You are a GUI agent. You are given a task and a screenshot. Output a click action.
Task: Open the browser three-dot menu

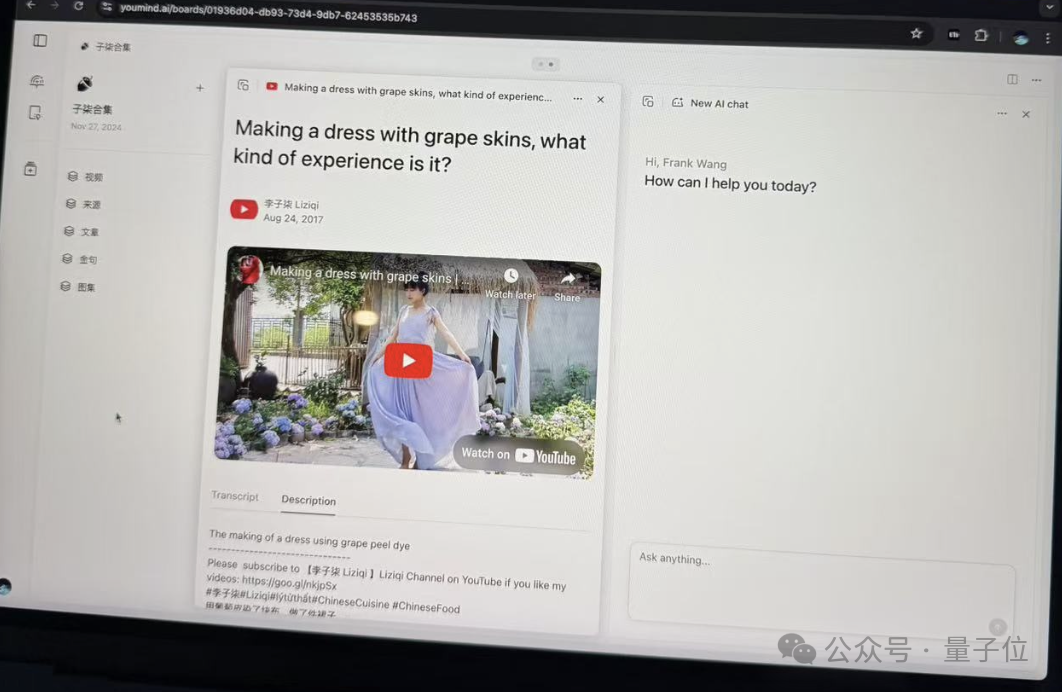pyautogui.click(x=1048, y=39)
